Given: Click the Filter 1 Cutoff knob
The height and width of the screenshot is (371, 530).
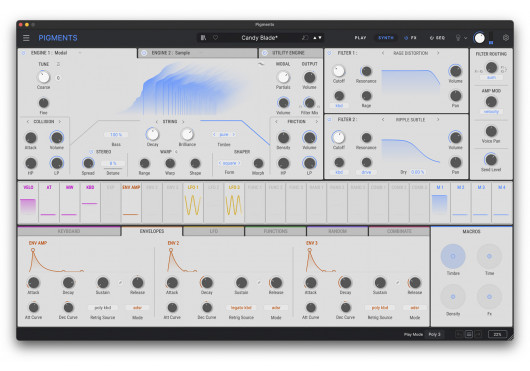Looking at the screenshot, I should (x=339, y=71).
